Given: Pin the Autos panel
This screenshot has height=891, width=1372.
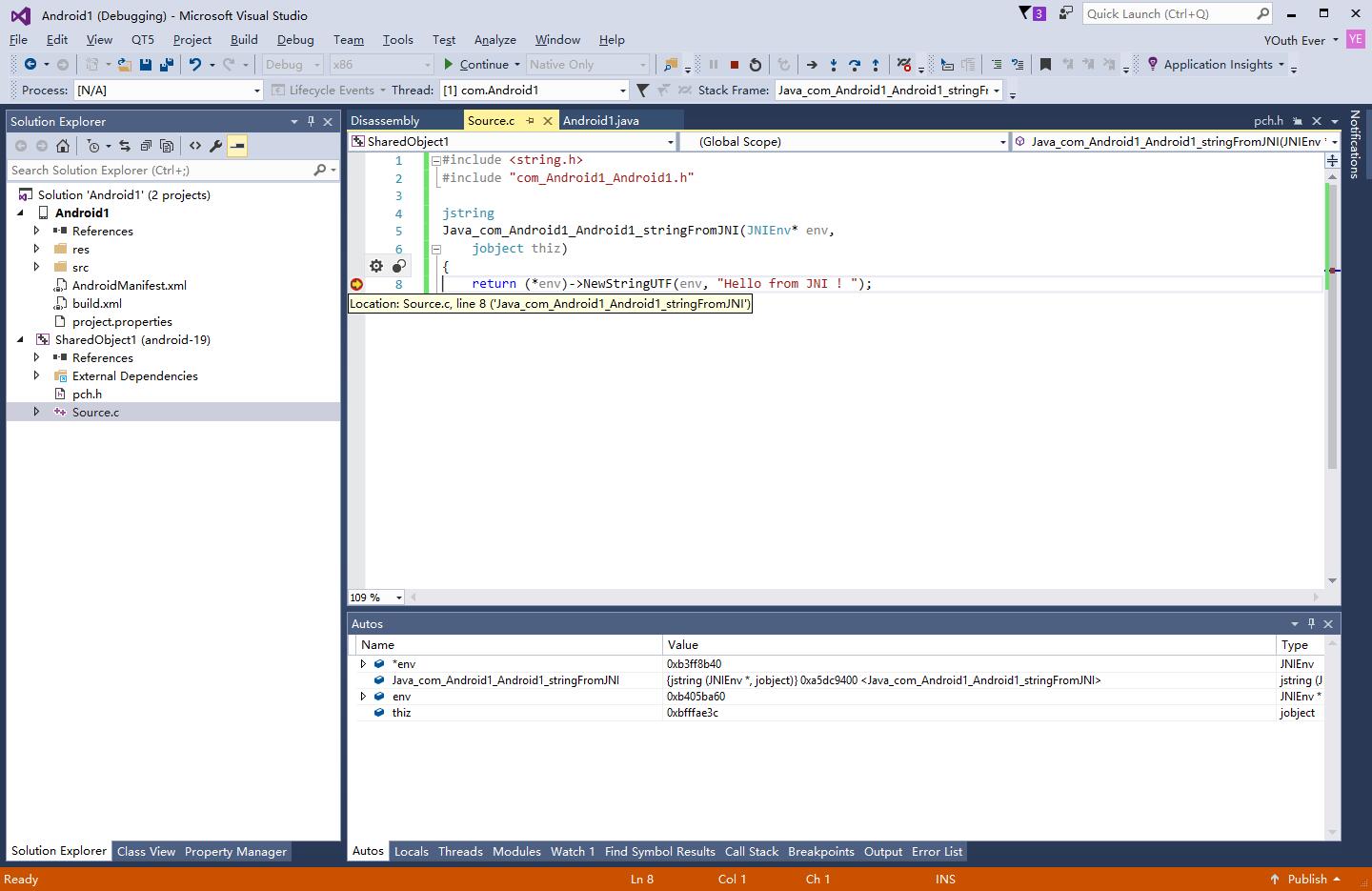Looking at the screenshot, I should [1311, 623].
